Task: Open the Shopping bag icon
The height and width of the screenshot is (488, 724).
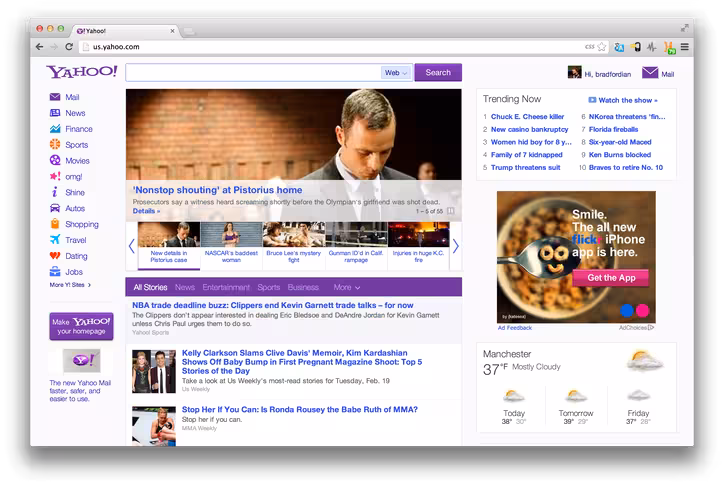Action: 55,224
